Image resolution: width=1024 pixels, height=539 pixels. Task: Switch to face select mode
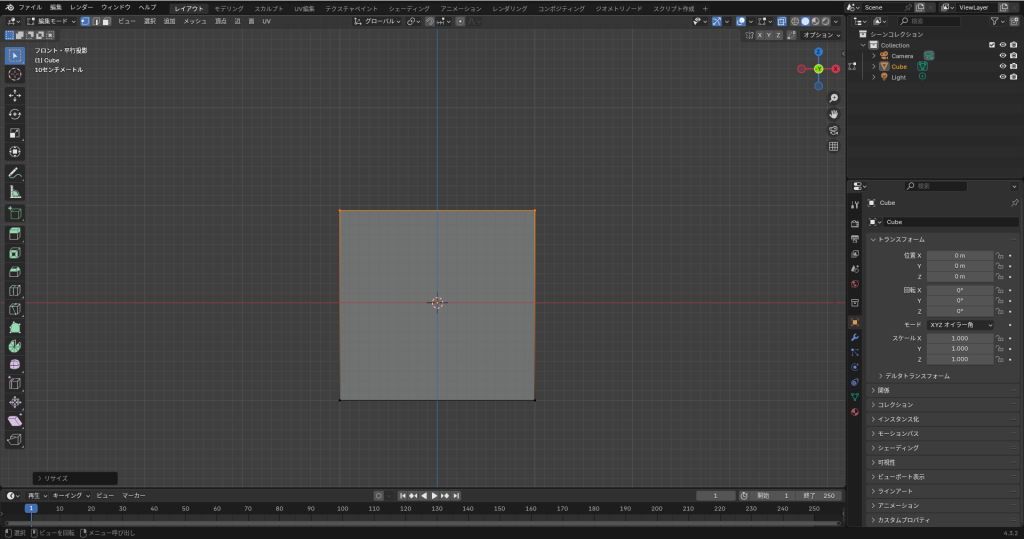(106, 21)
